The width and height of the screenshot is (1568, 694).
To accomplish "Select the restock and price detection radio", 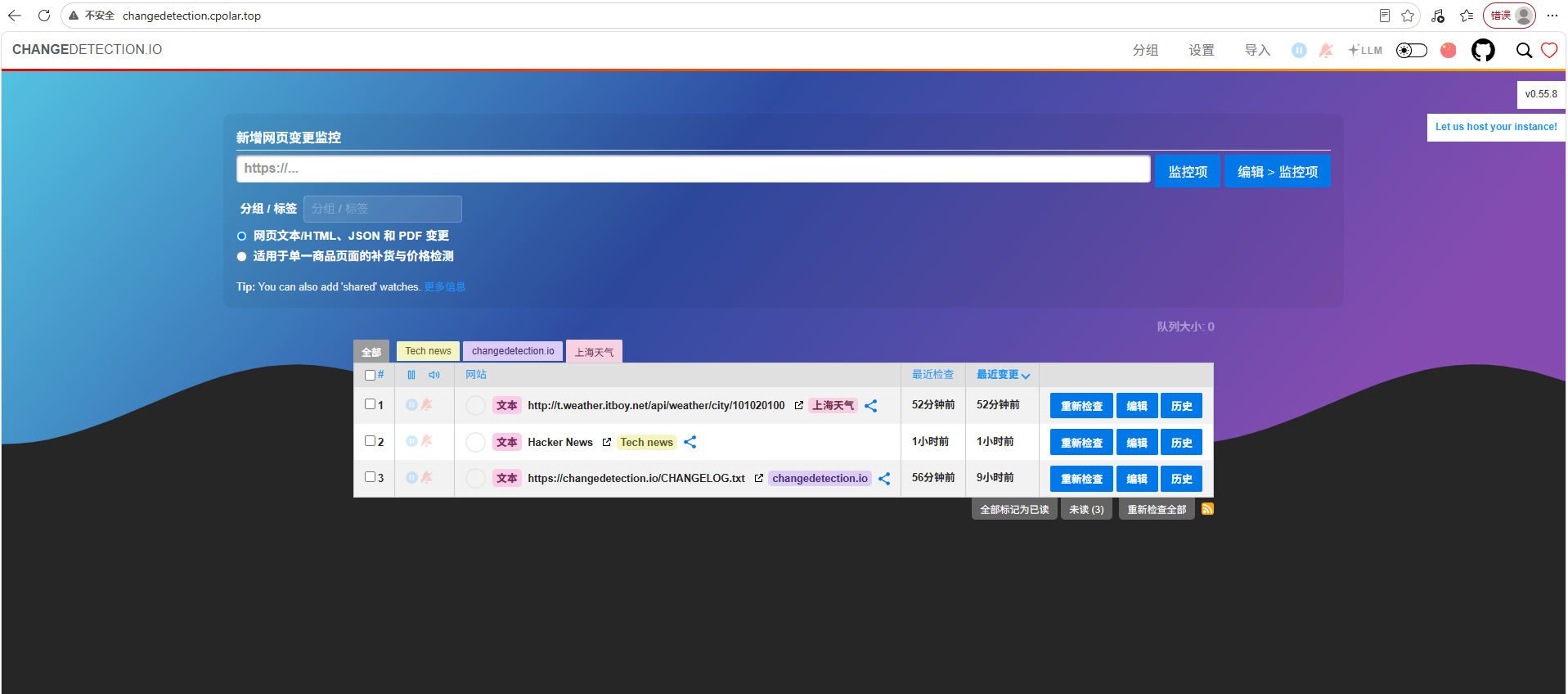I will [241, 256].
